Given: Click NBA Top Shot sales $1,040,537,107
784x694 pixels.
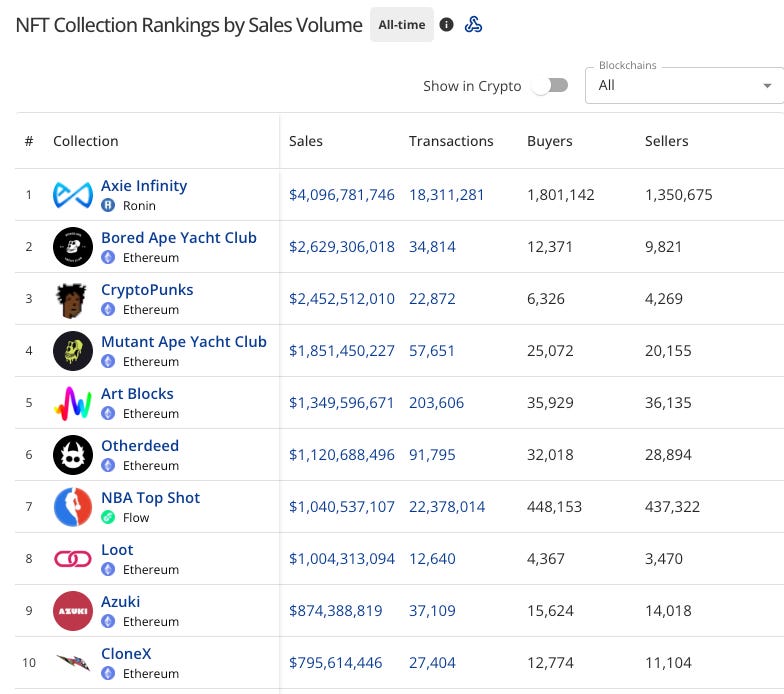Looking at the screenshot, I should 342,507.
